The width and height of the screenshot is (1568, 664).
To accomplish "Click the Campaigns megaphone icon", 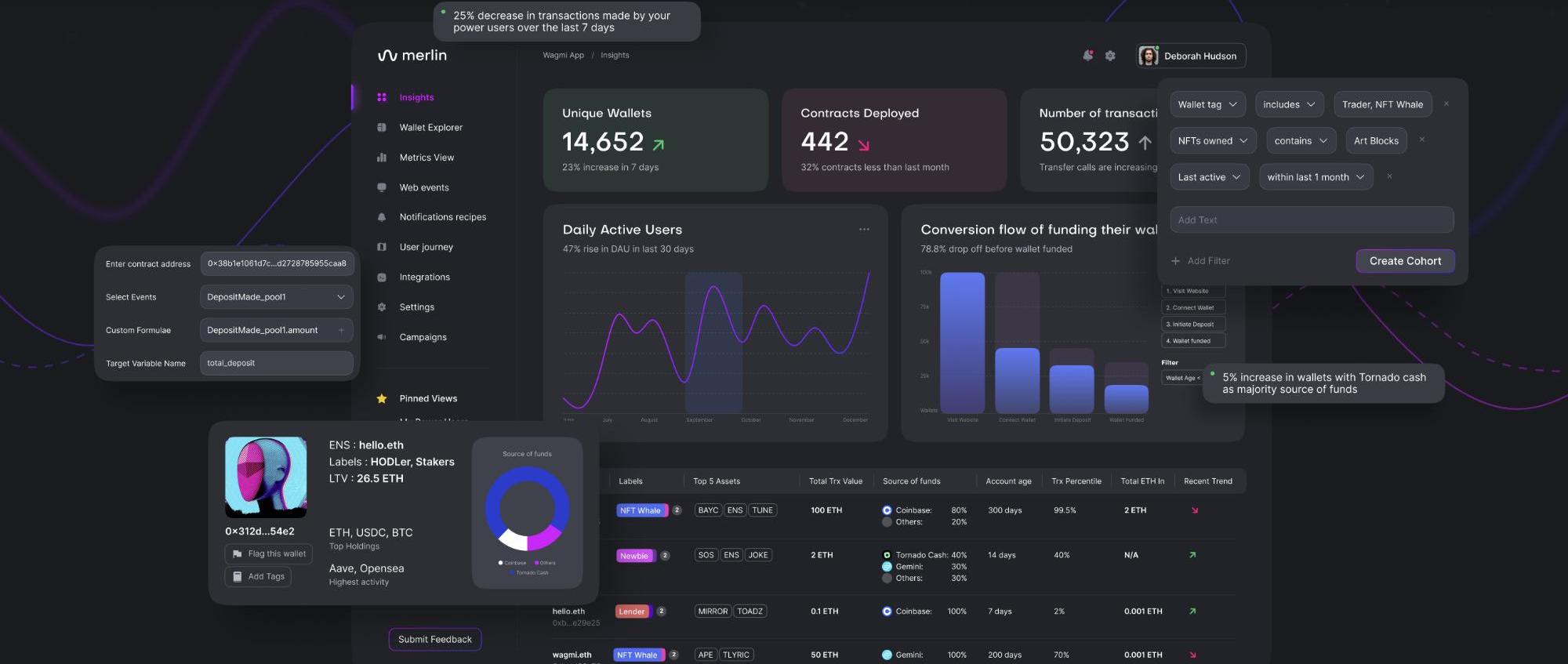I will [x=382, y=337].
